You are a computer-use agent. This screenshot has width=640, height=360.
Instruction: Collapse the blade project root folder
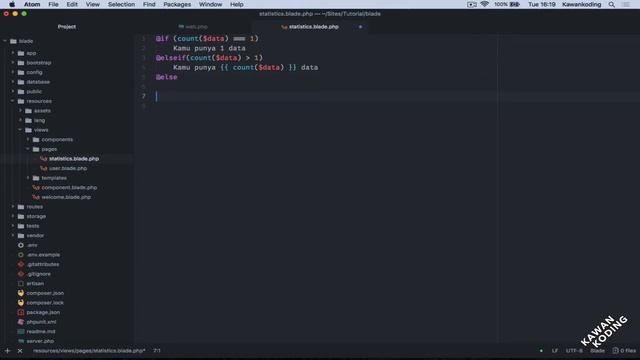pos(5,41)
